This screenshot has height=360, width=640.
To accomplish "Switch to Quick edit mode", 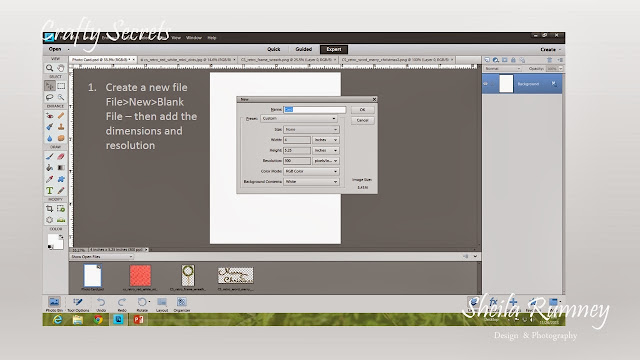I will 273,49.
